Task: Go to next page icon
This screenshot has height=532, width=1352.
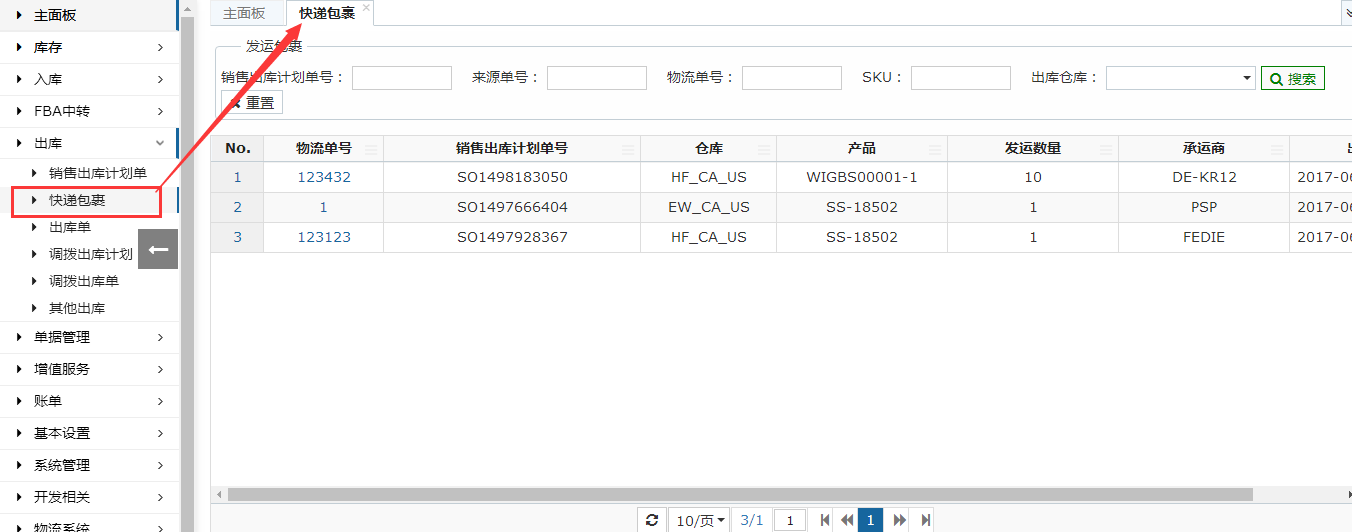Action: (x=899, y=520)
